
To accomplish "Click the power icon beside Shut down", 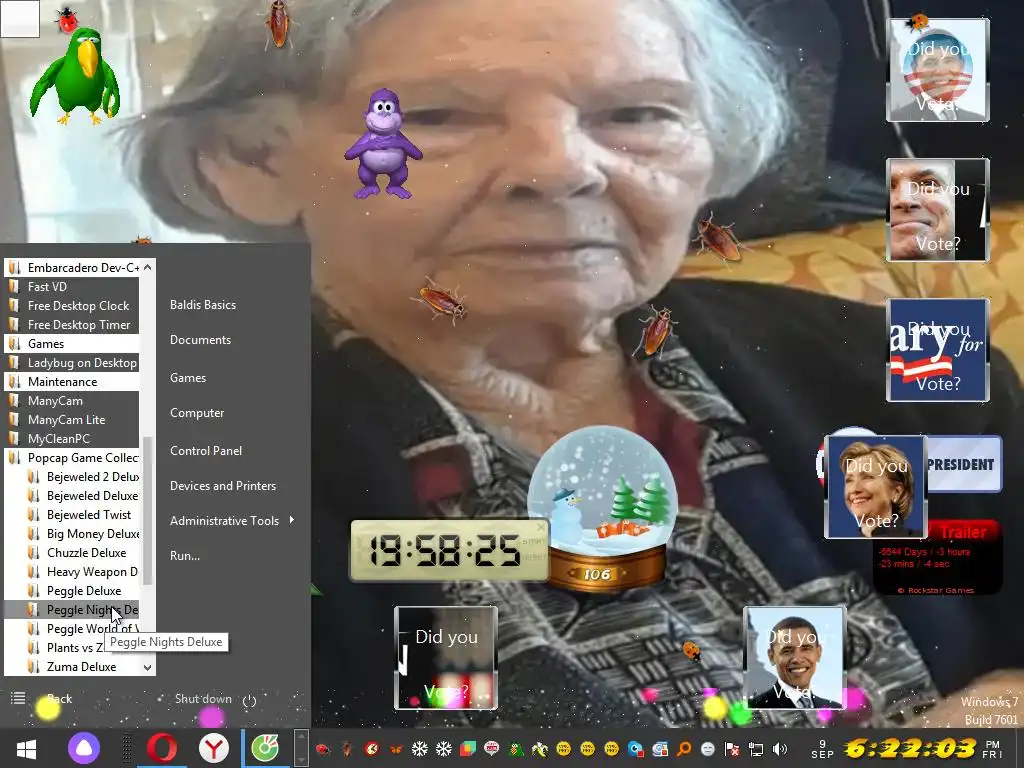I will click(249, 701).
